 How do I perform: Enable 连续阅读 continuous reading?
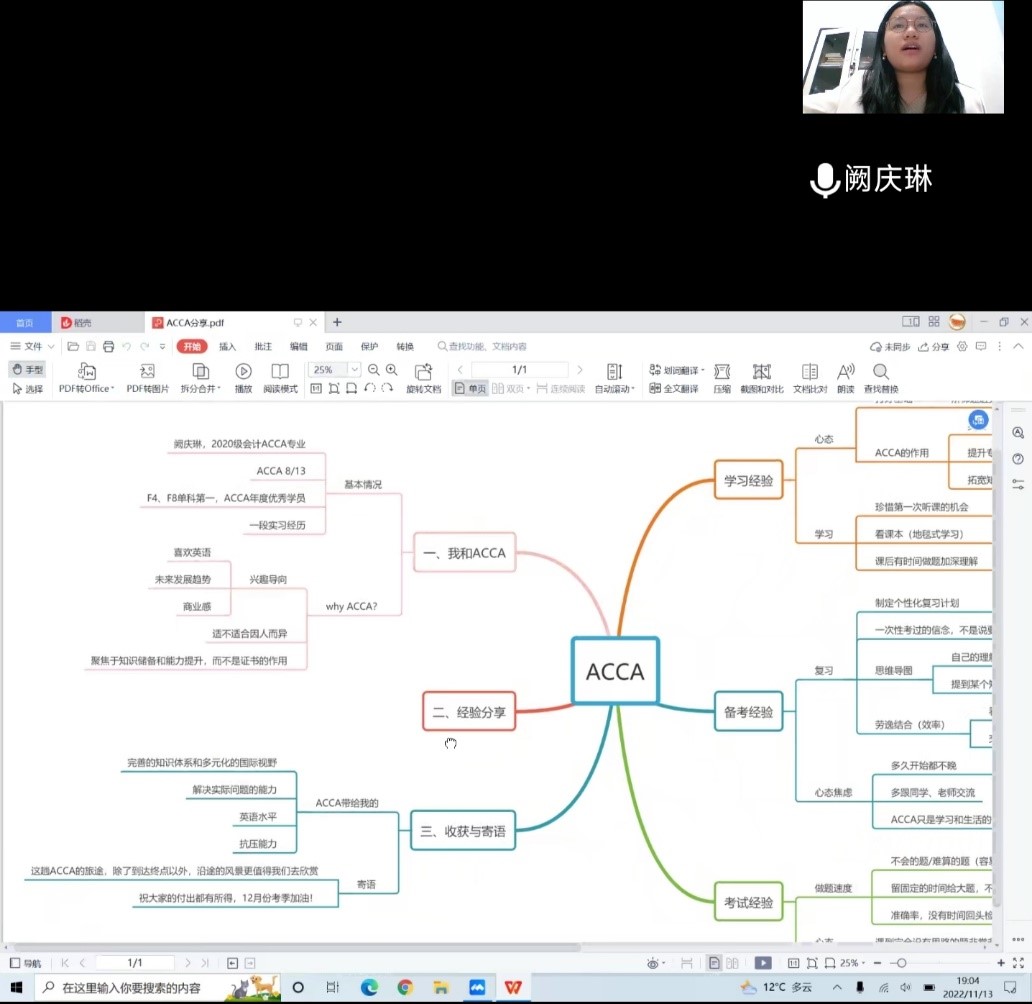(561, 388)
